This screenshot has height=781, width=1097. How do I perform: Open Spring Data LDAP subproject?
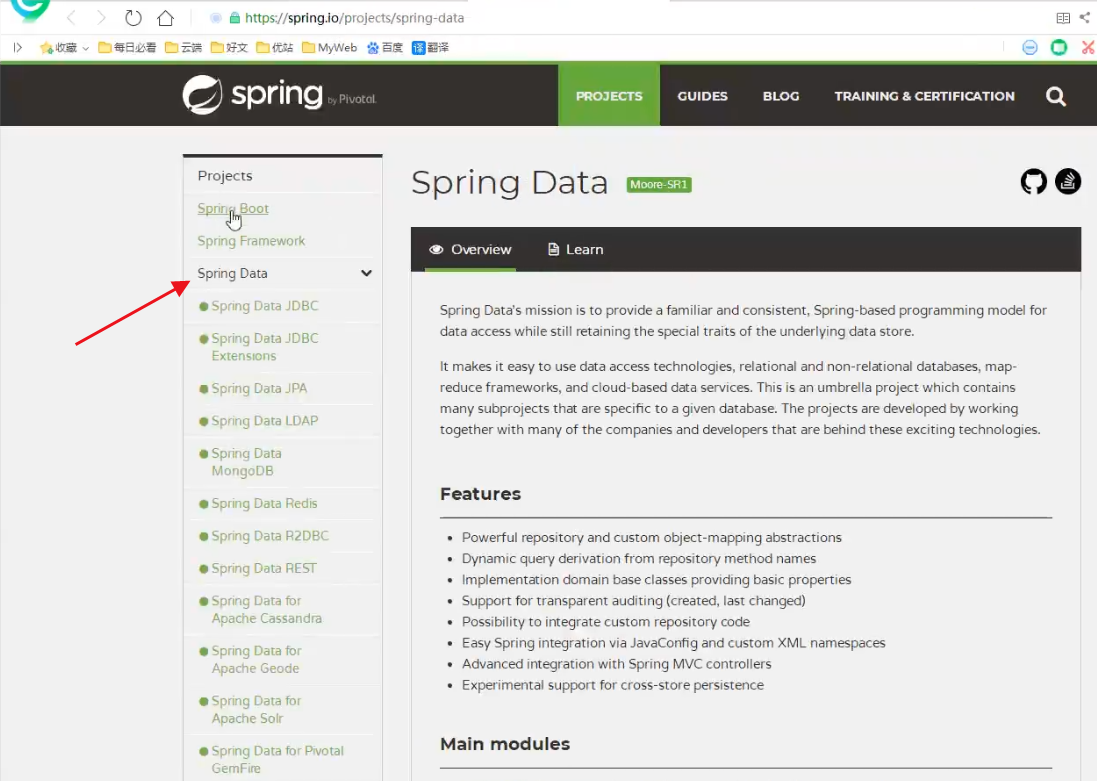(x=264, y=421)
